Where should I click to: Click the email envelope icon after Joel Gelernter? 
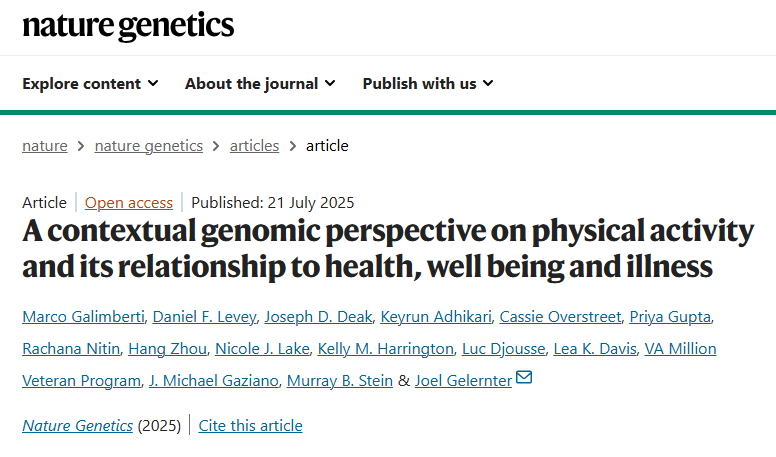click(x=524, y=379)
